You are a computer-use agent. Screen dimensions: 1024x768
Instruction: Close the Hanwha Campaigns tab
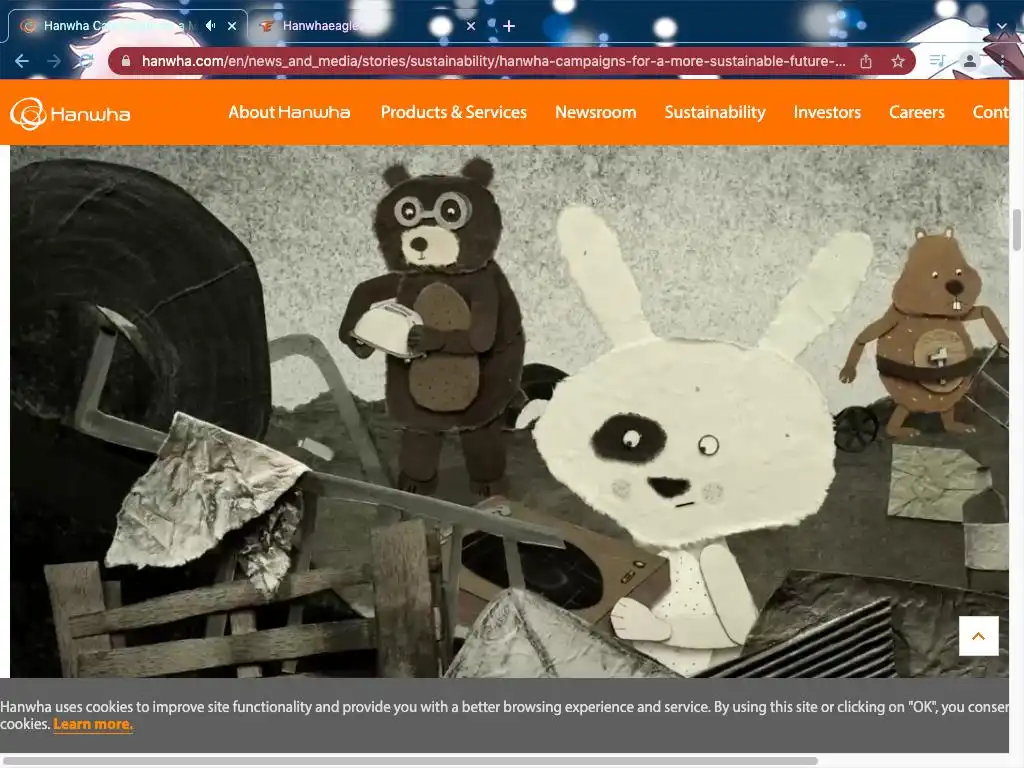pos(232,26)
